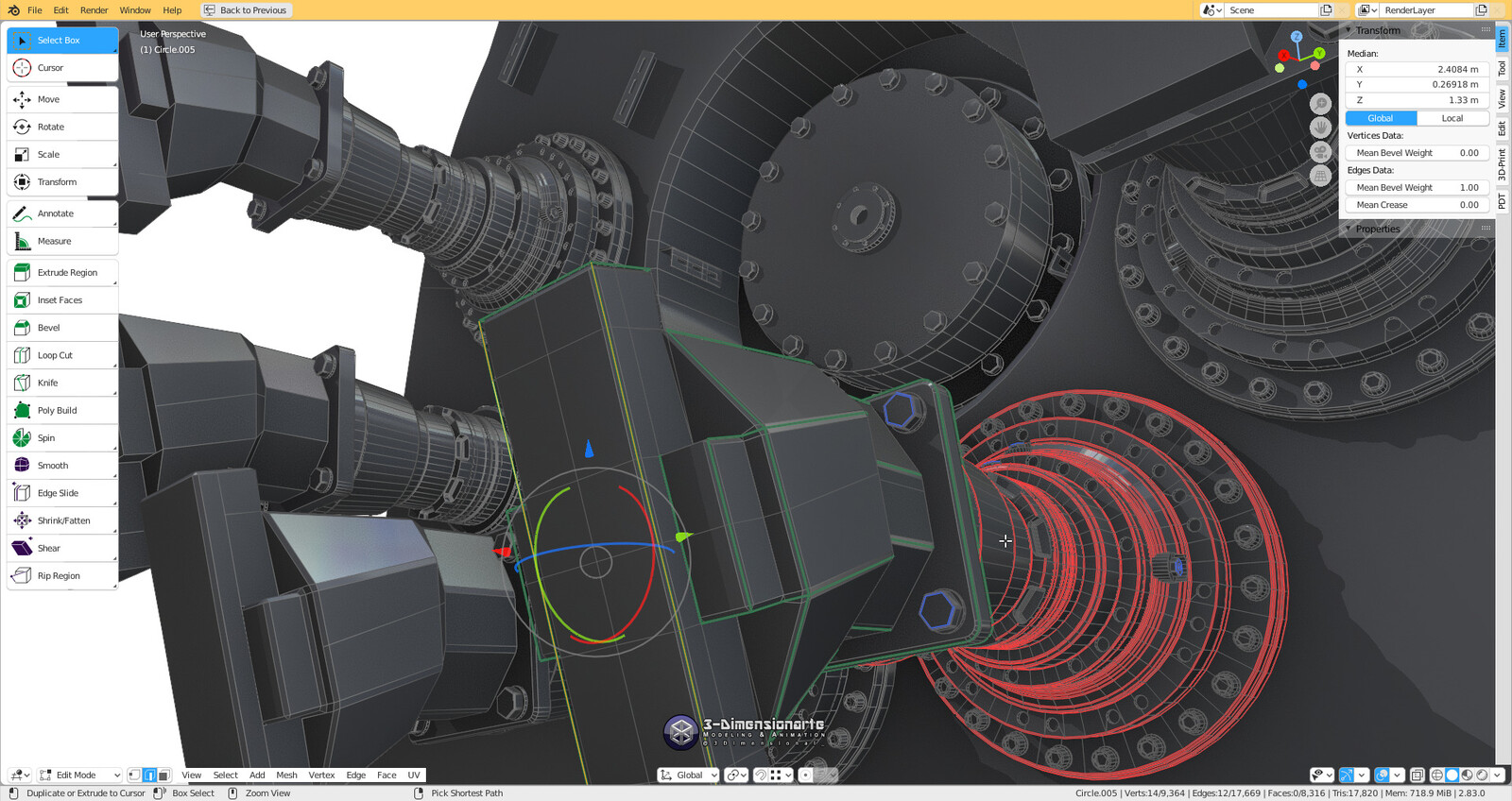Switch to vertex select mode
Image resolution: width=1512 pixels, height=801 pixels.
pos(134,775)
